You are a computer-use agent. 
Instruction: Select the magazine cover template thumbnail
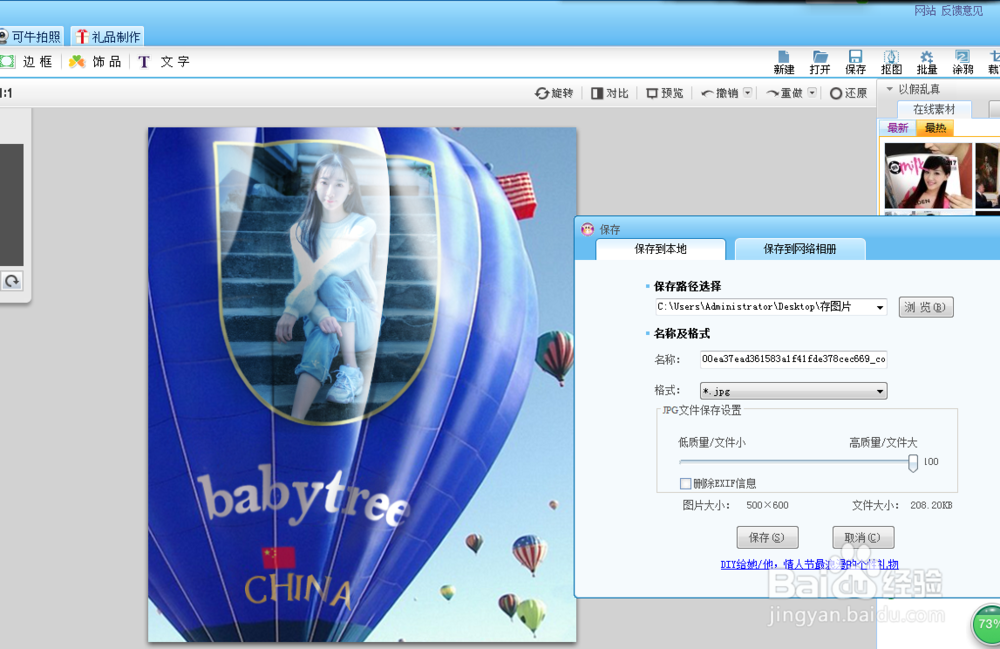coord(928,176)
